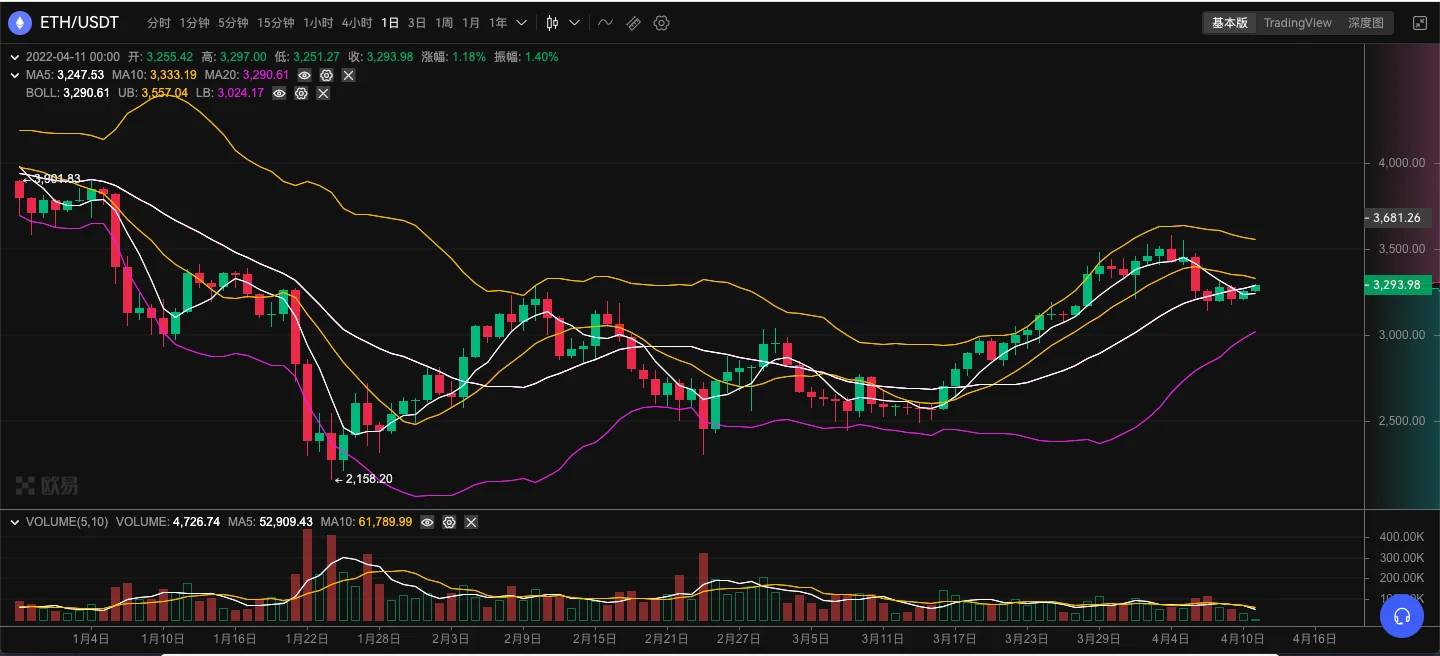Enter fullscreen with the expand icon

pos(1419,23)
